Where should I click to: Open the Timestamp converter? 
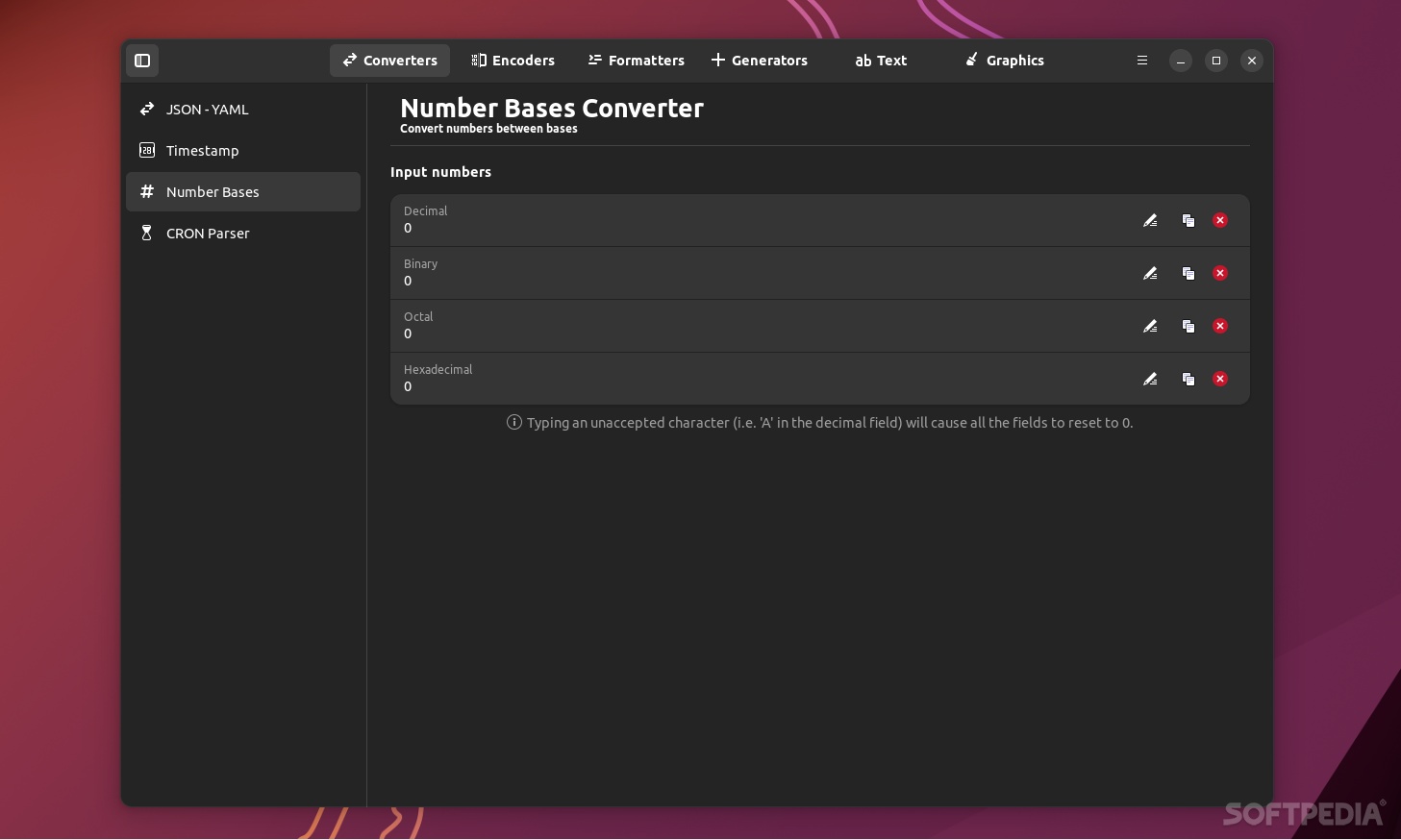pos(203,150)
